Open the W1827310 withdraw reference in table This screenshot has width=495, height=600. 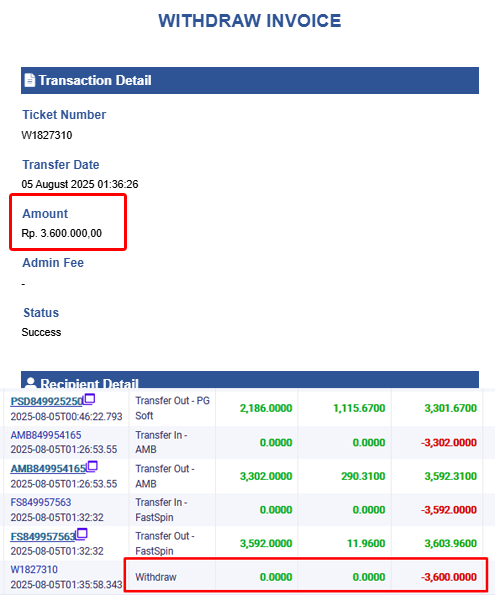click(x=34, y=569)
